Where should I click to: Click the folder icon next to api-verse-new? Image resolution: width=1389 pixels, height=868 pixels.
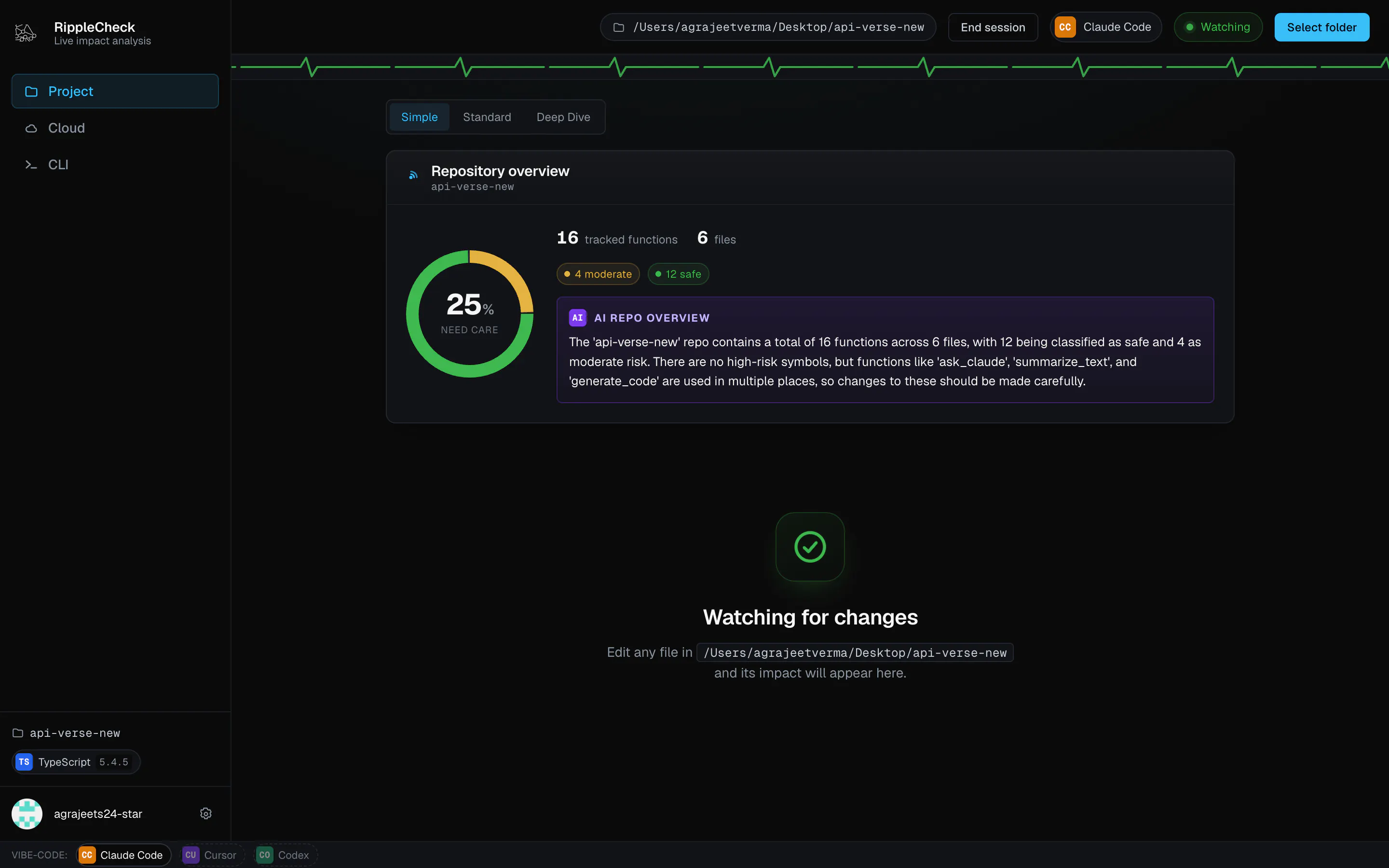pos(18,733)
